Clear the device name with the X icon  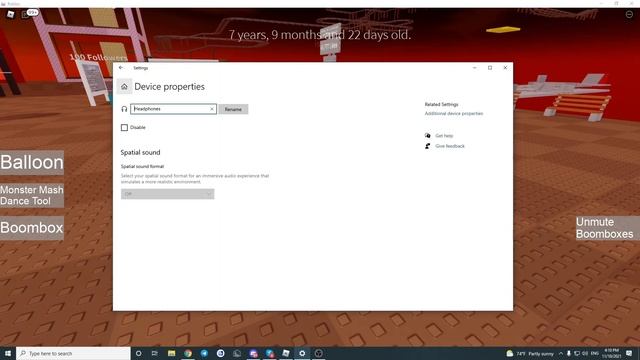pos(212,109)
